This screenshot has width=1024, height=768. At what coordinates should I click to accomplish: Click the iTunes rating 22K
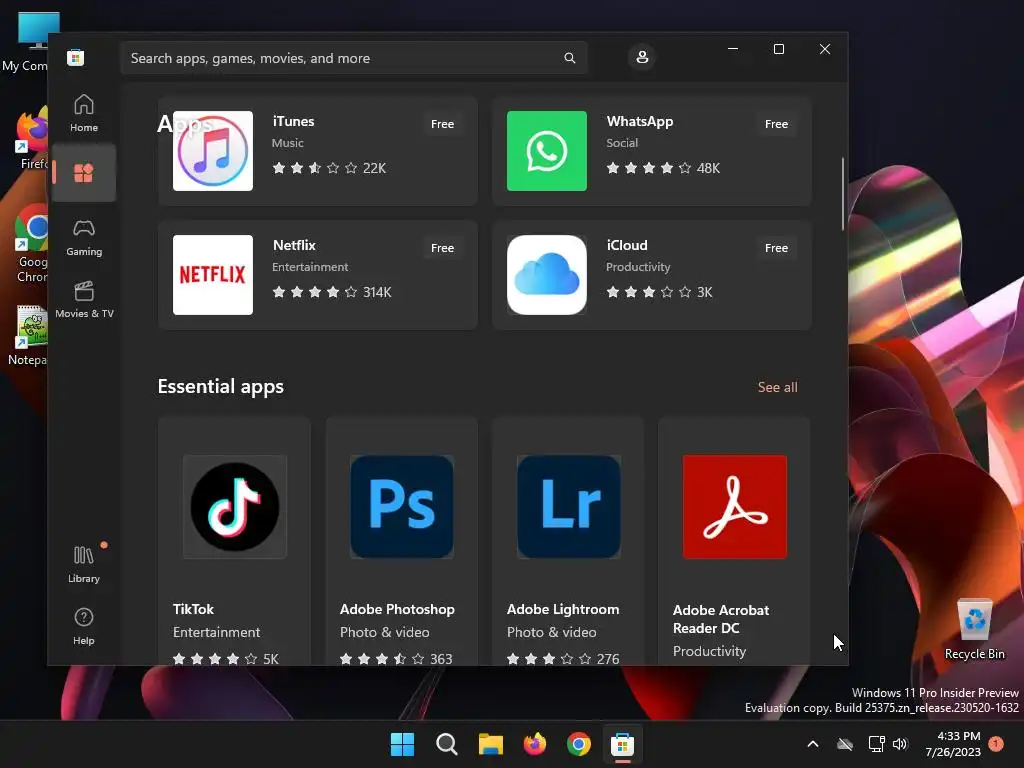tap(329, 168)
